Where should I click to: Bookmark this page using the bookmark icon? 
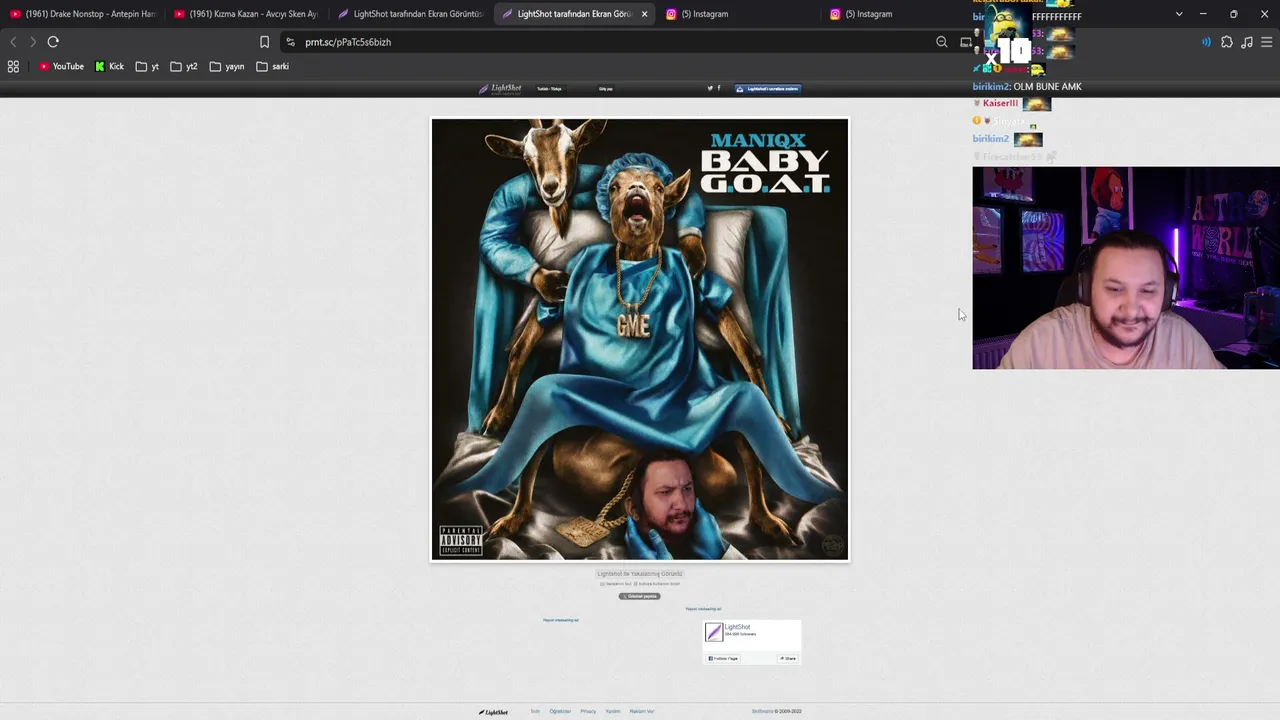(264, 42)
